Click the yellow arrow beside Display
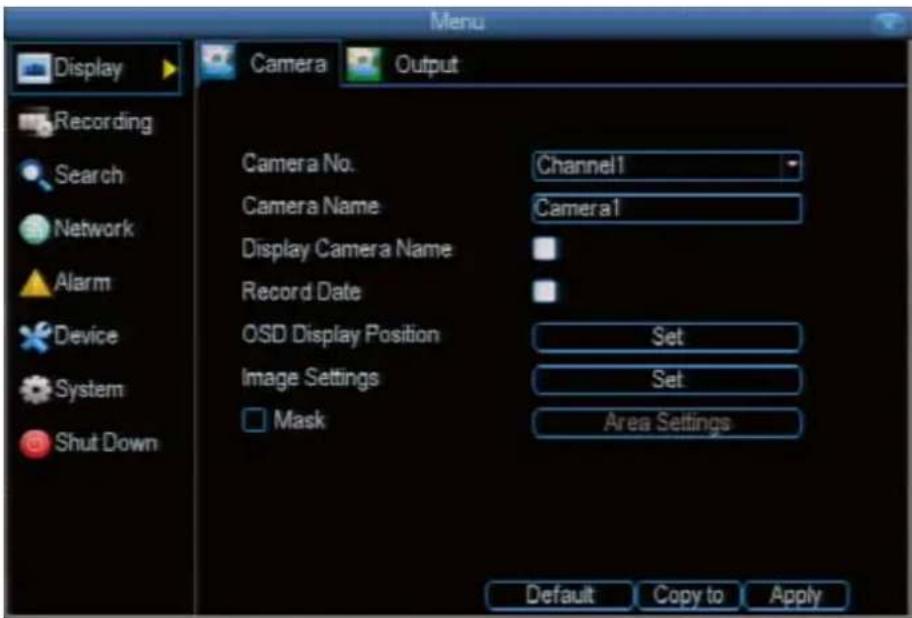912x618 pixels. (170, 69)
